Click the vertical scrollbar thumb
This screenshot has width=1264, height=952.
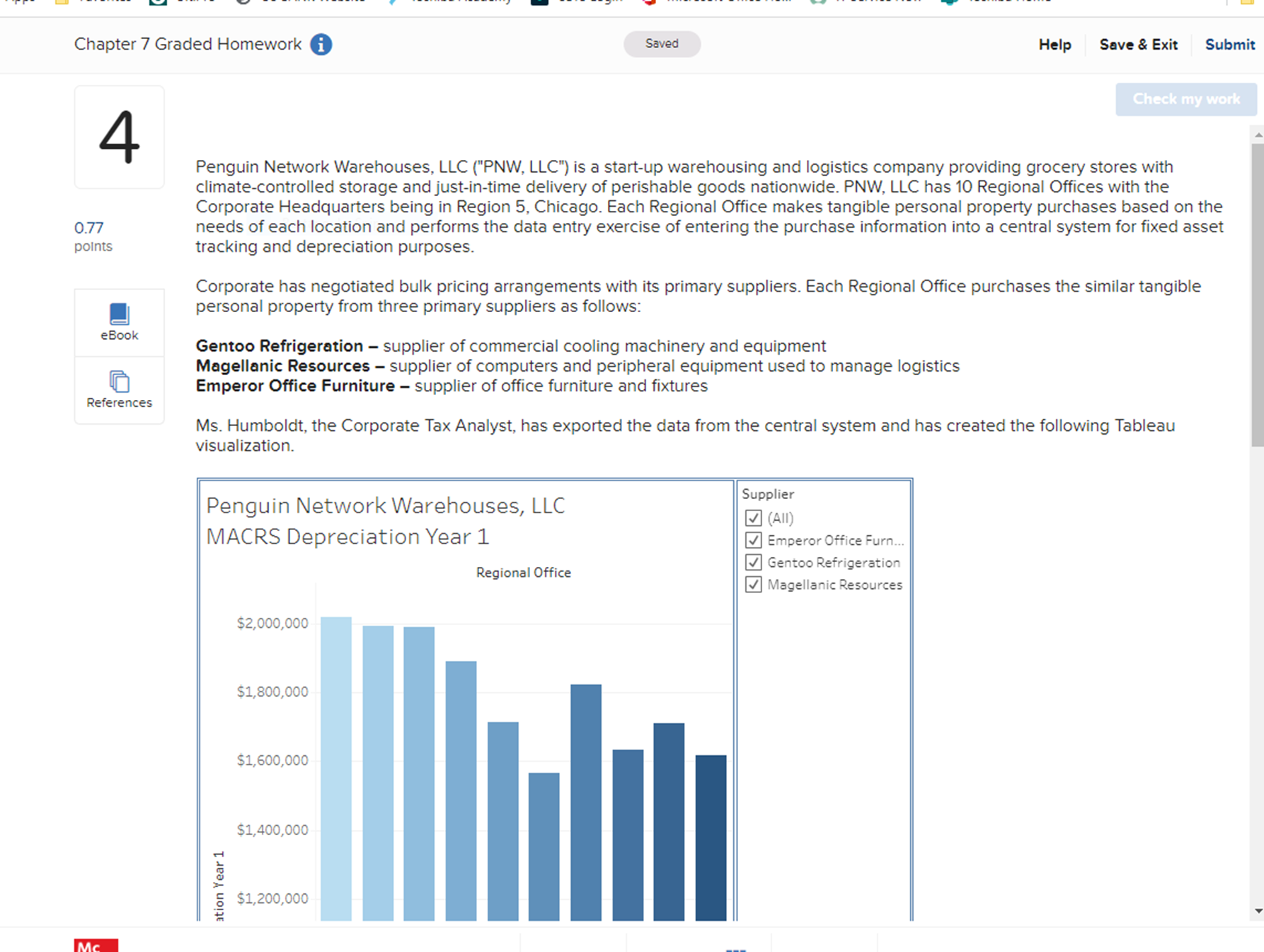point(1258,295)
